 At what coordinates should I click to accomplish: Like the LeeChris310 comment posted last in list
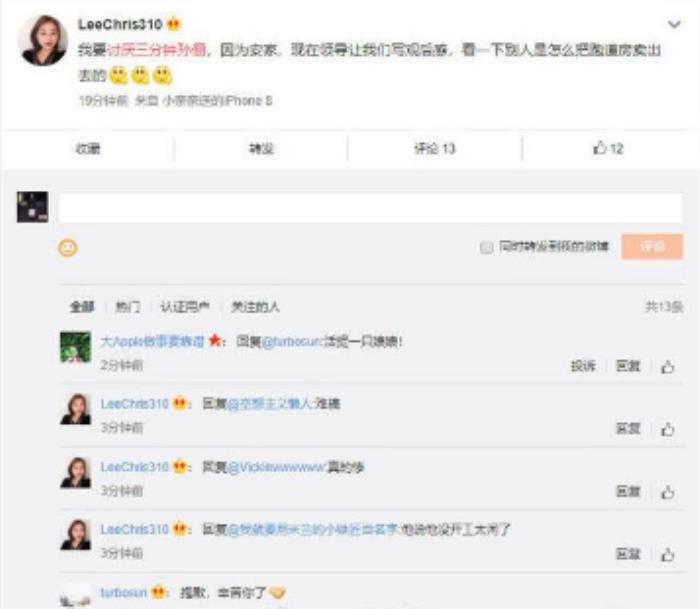tap(668, 554)
